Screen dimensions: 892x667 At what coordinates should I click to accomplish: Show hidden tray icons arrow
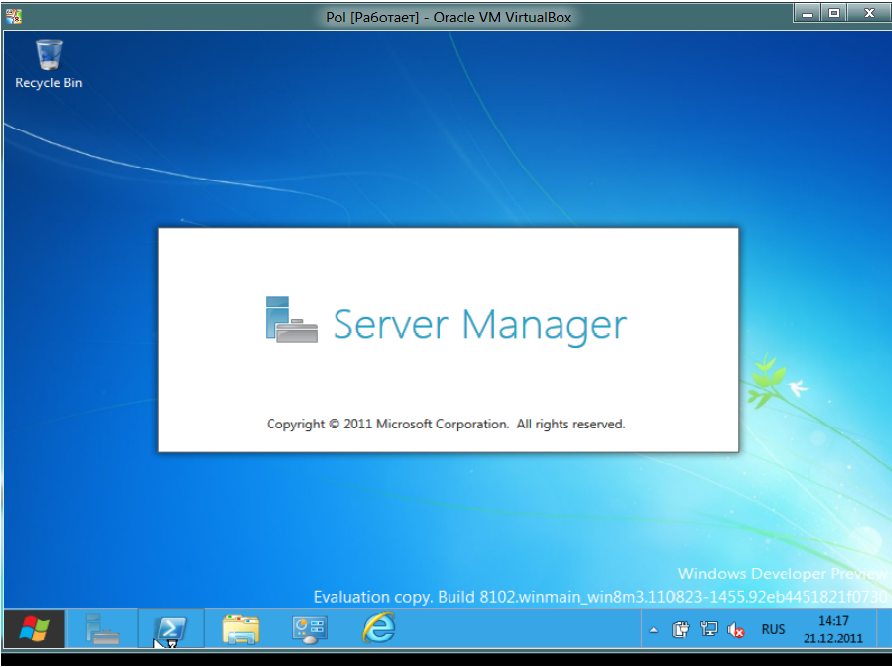(x=654, y=630)
